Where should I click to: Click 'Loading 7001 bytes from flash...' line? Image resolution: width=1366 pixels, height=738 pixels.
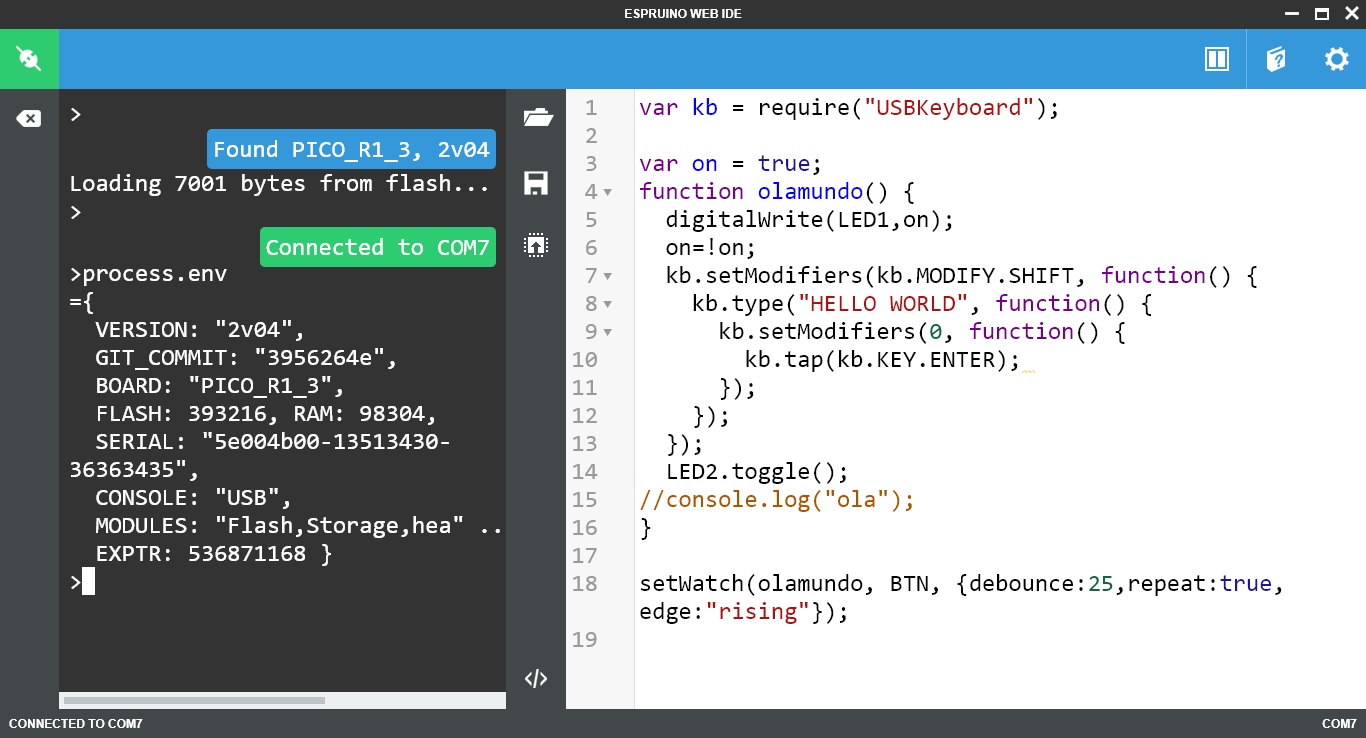pos(279,184)
